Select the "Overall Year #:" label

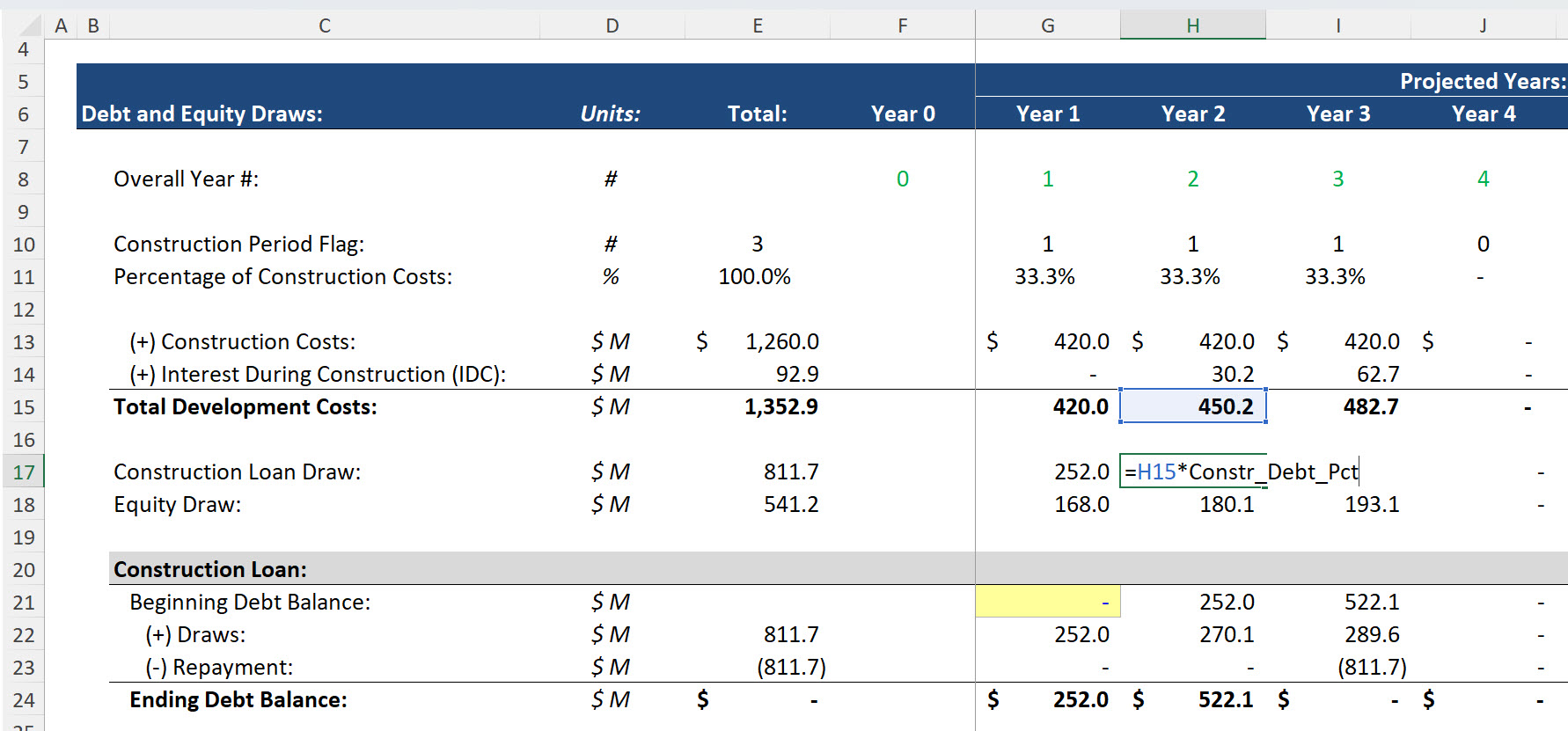click(x=187, y=179)
